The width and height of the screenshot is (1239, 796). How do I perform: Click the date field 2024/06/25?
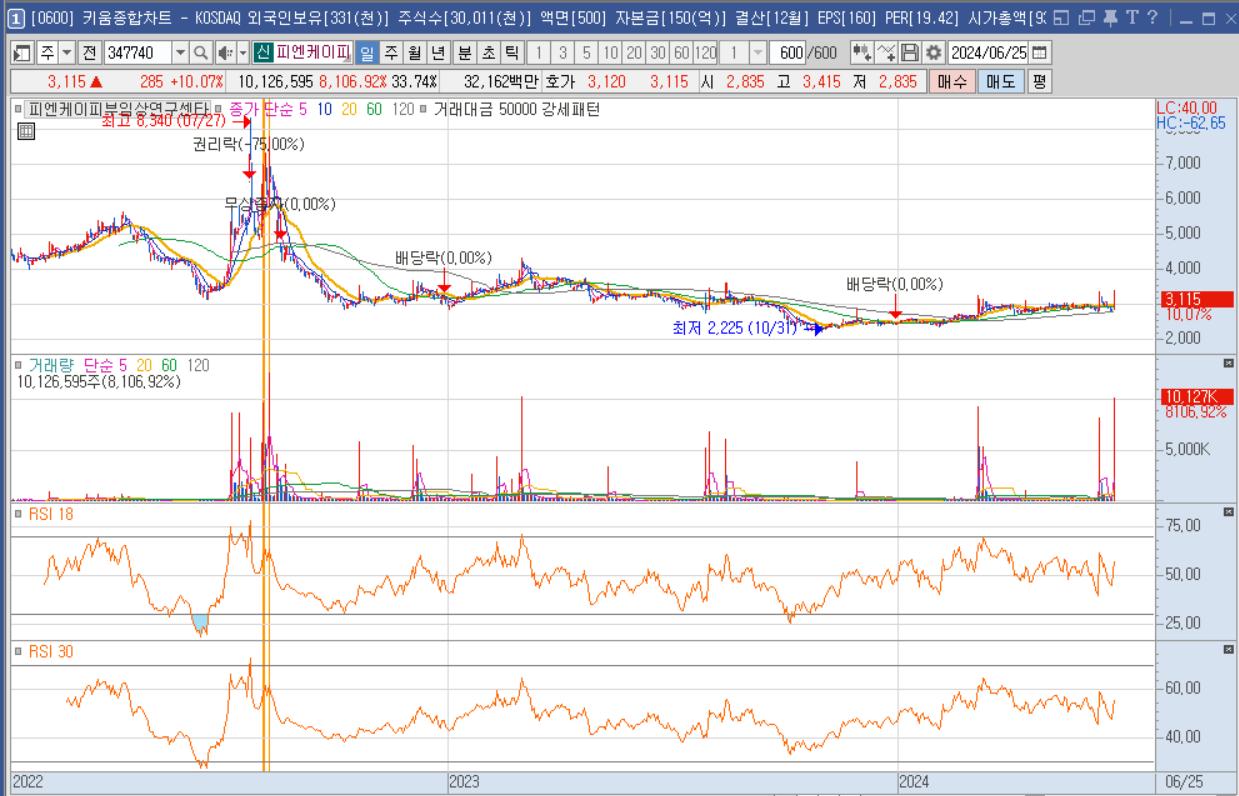click(988, 53)
